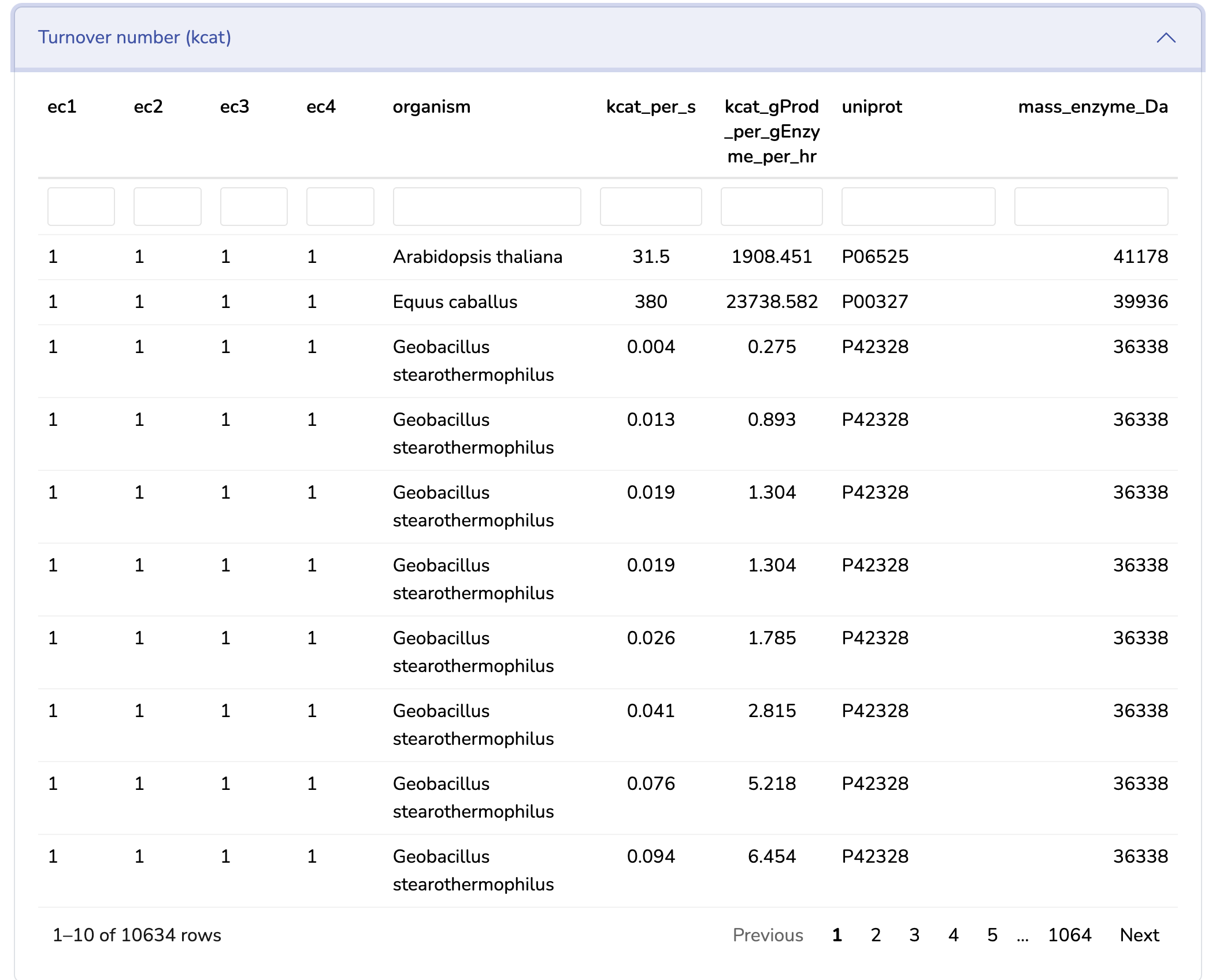Sort by the uniprot column header

(x=872, y=107)
